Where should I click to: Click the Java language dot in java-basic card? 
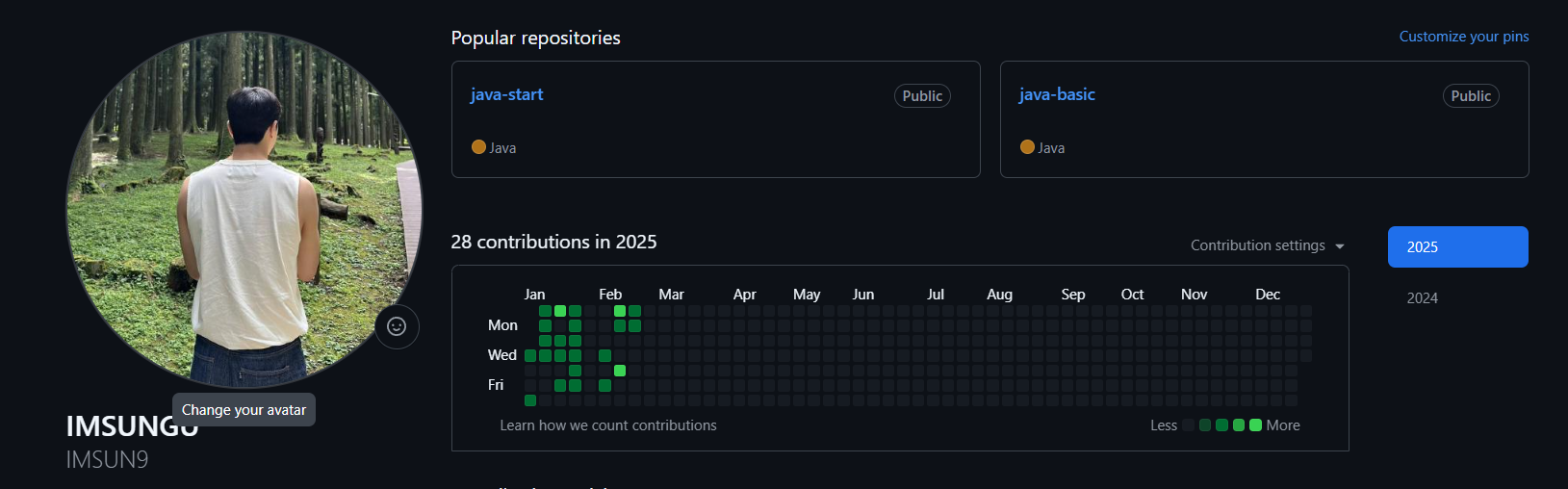[1027, 147]
